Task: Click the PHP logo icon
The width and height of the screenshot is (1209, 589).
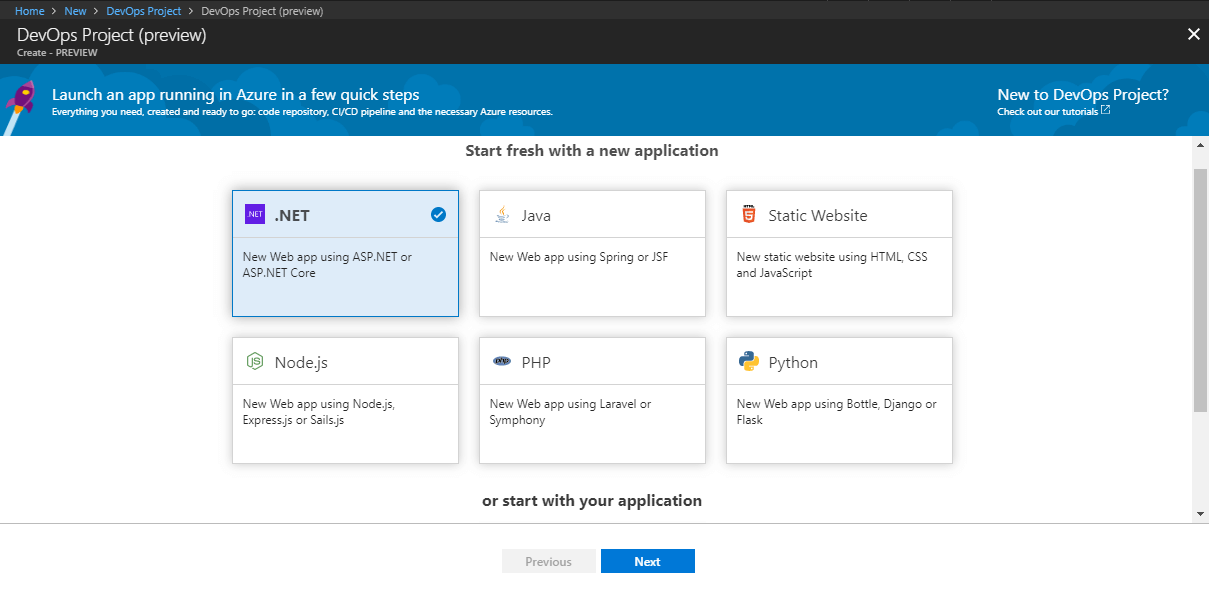Action: pyautogui.click(x=502, y=362)
